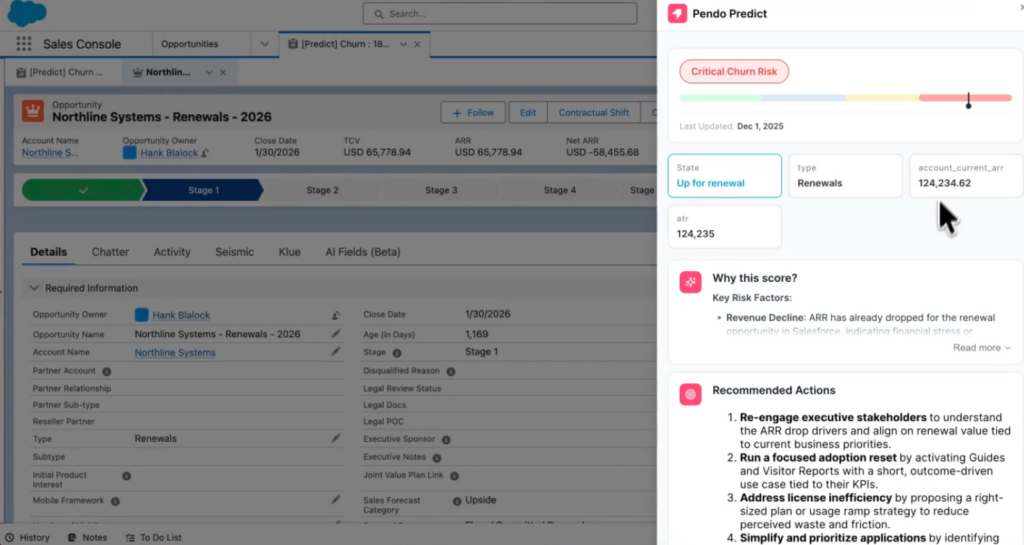Viewport: 1024px width, 545px height.
Task: Open dropdown on Northlin... subtab
Action: (x=209, y=72)
